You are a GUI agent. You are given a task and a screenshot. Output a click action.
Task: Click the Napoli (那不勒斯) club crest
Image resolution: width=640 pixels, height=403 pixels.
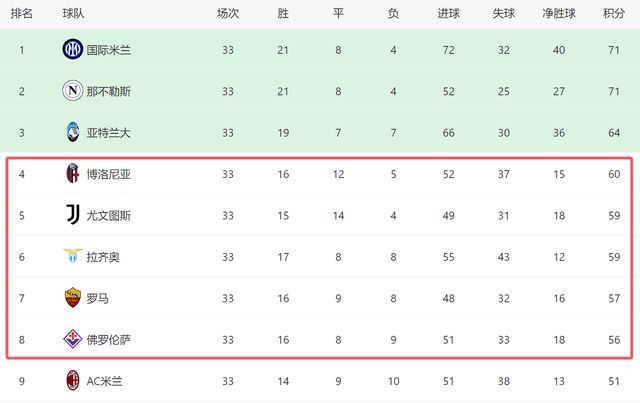72,91
